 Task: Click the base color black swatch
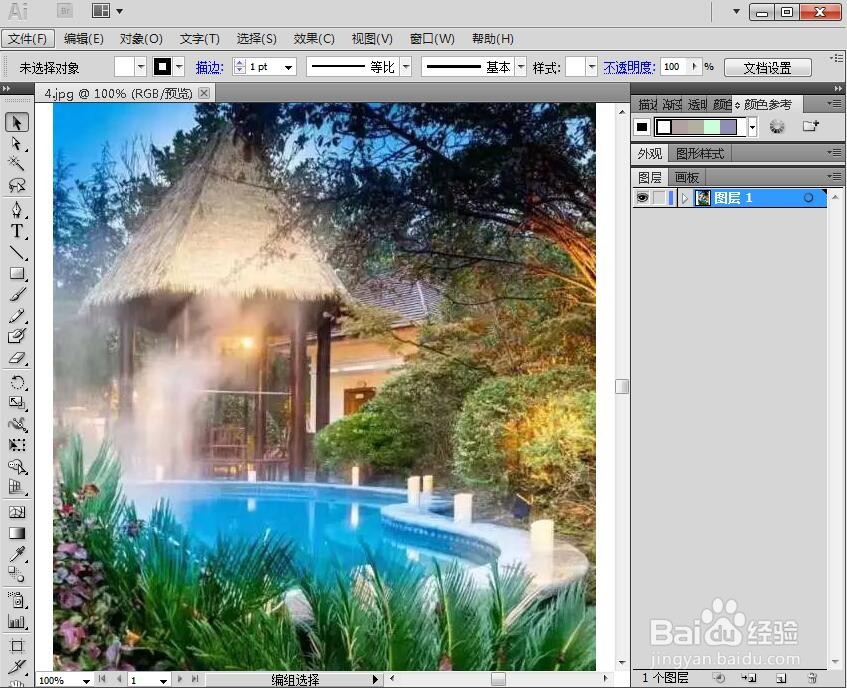point(642,127)
